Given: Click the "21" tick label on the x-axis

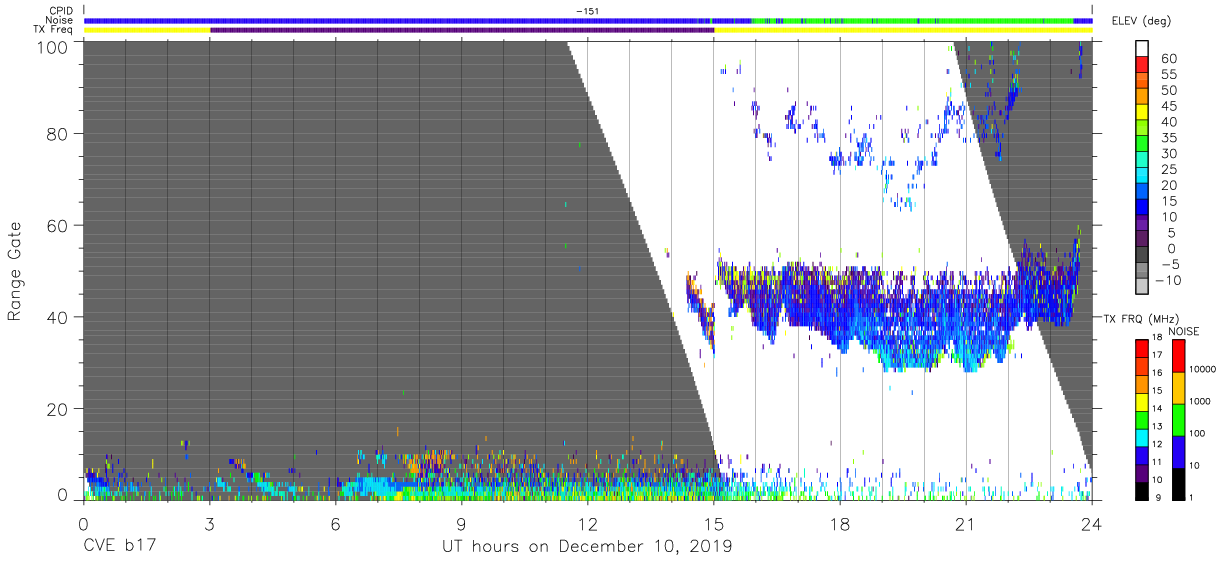Looking at the screenshot, I should [x=966, y=524].
